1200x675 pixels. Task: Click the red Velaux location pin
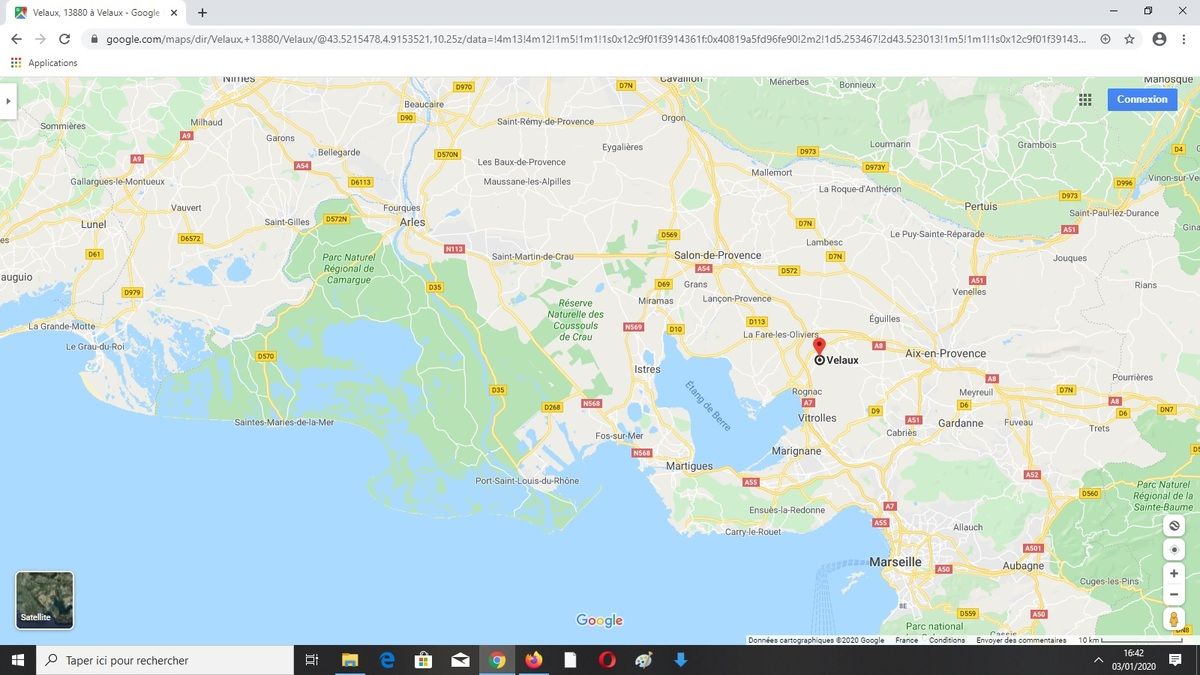tap(819, 346)
